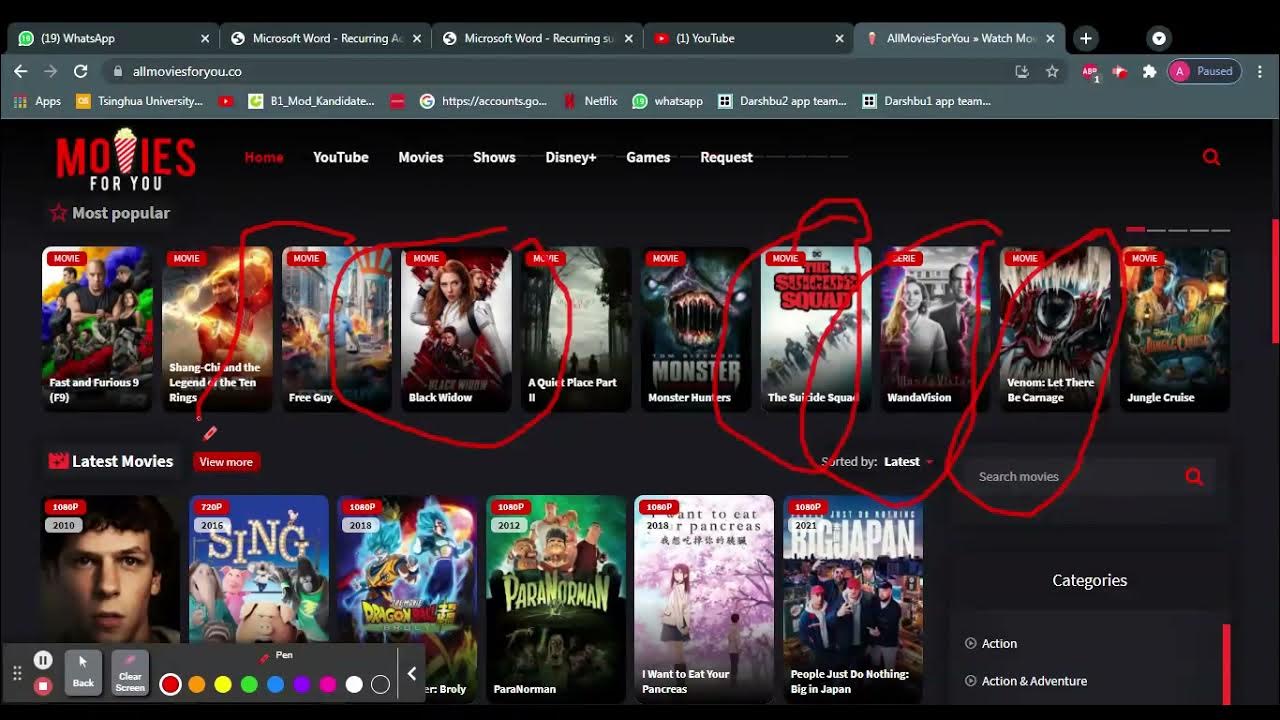Click the site search magnifier icon
Viewport: 1280px width, 720px height.
point(1211,157)
